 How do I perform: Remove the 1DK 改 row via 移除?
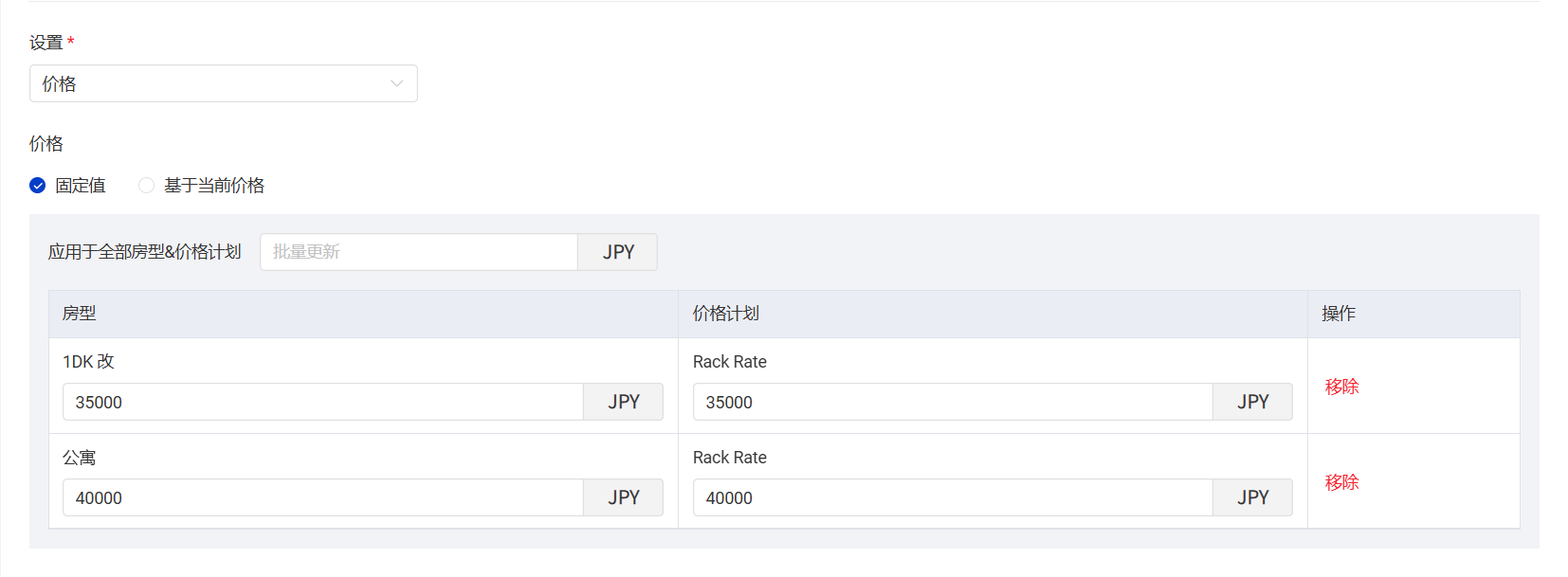point(1341,387)
